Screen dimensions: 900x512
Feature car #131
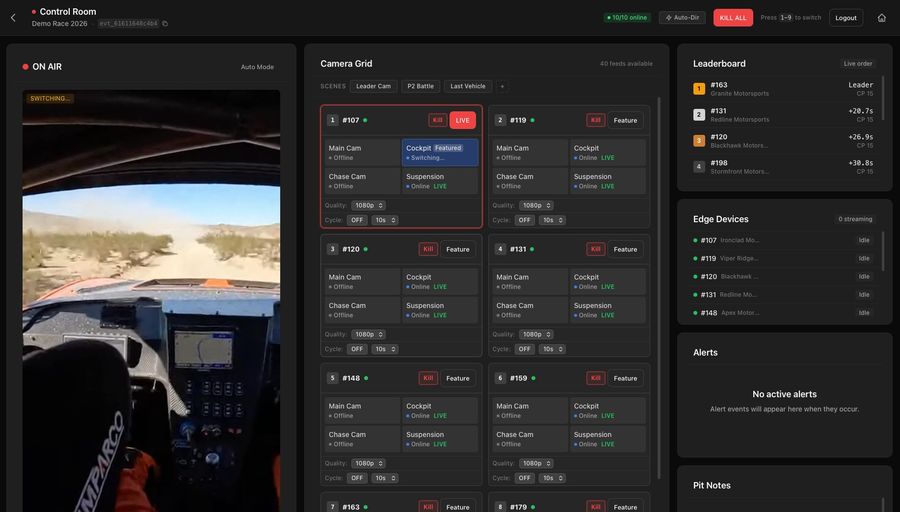click(625, 249)
